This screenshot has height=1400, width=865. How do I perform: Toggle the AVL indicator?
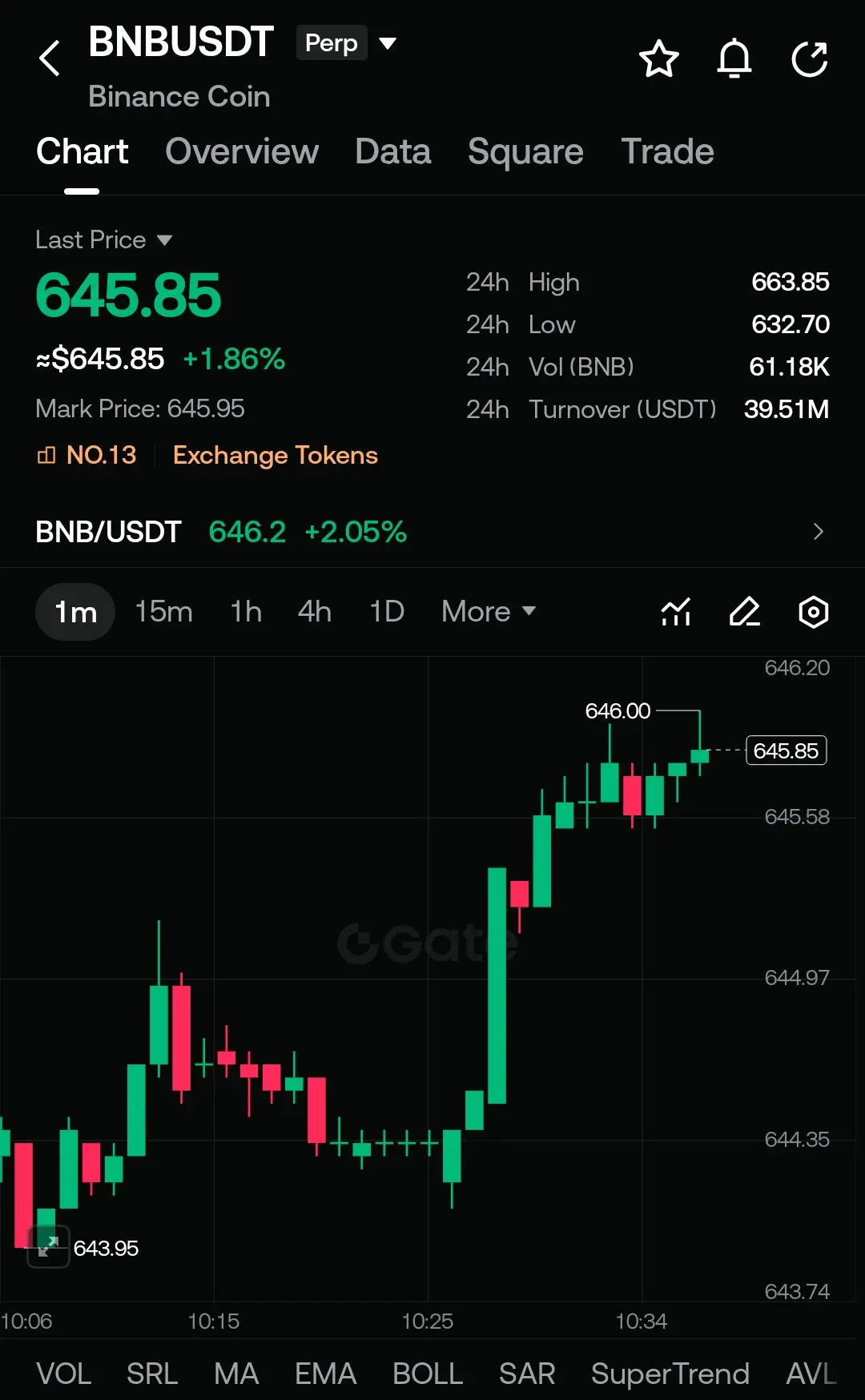811,1374
